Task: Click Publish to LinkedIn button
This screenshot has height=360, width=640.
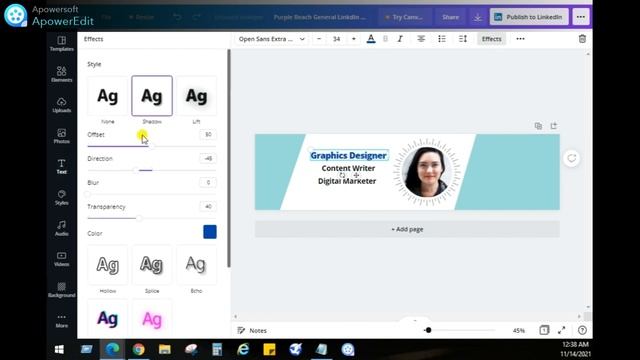Action: coord(529,17)
